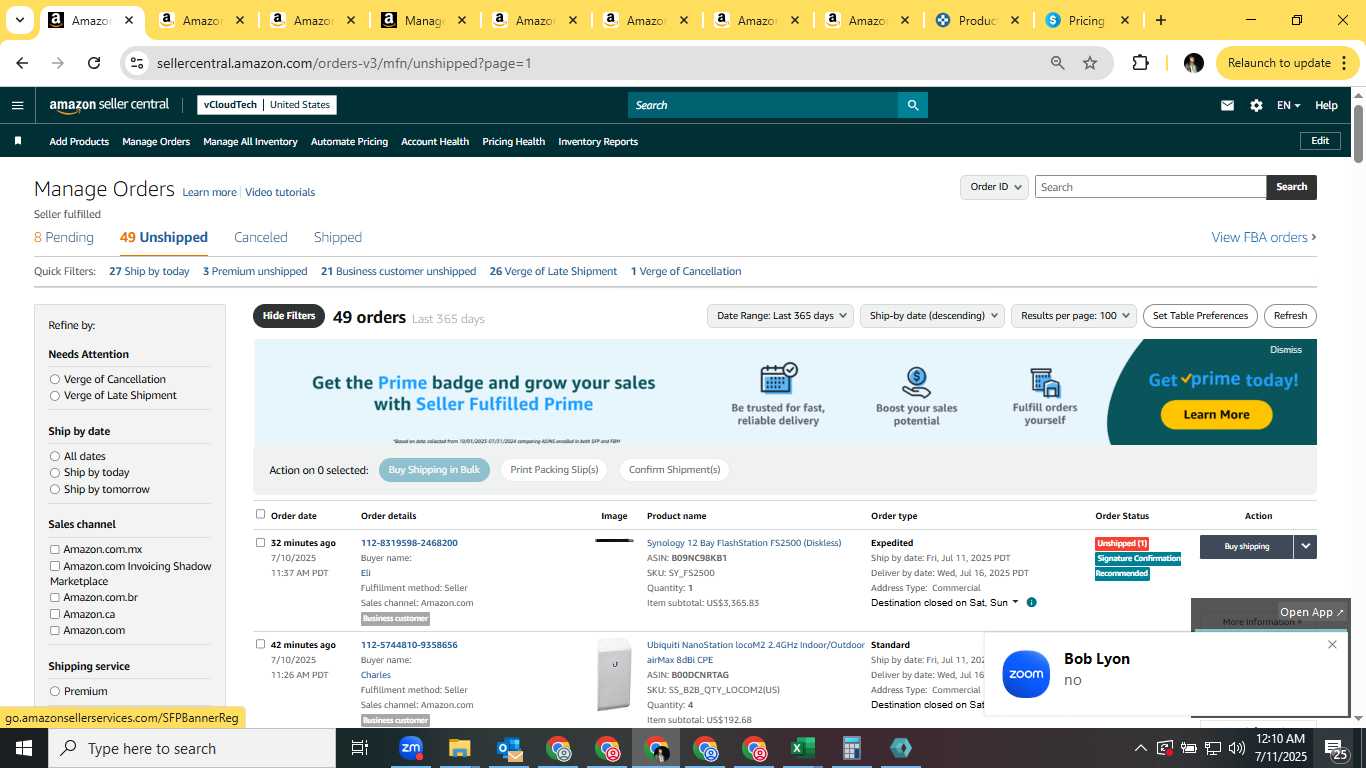1366x768 pixels.
Task: Open Excel from the taskbar
Action: pyautogui.click(x=803, y=748)
